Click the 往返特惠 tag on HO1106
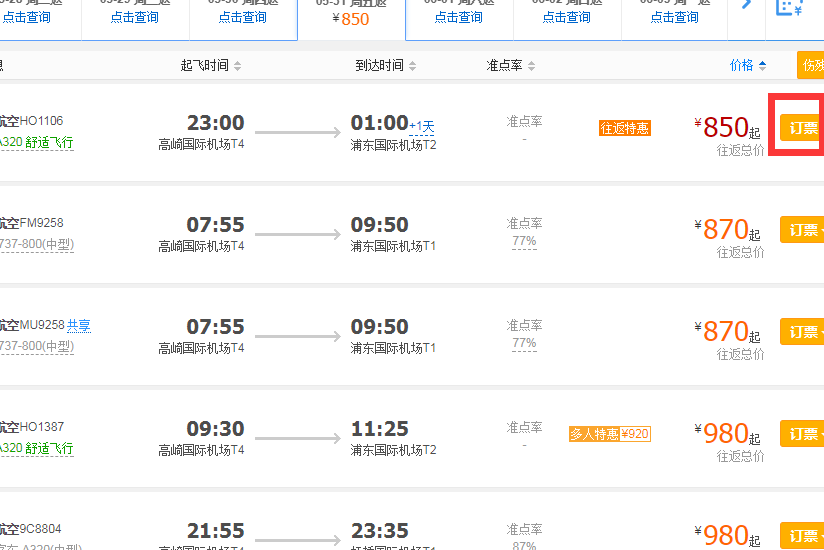The image size is (824, 550). coord(625,128)
